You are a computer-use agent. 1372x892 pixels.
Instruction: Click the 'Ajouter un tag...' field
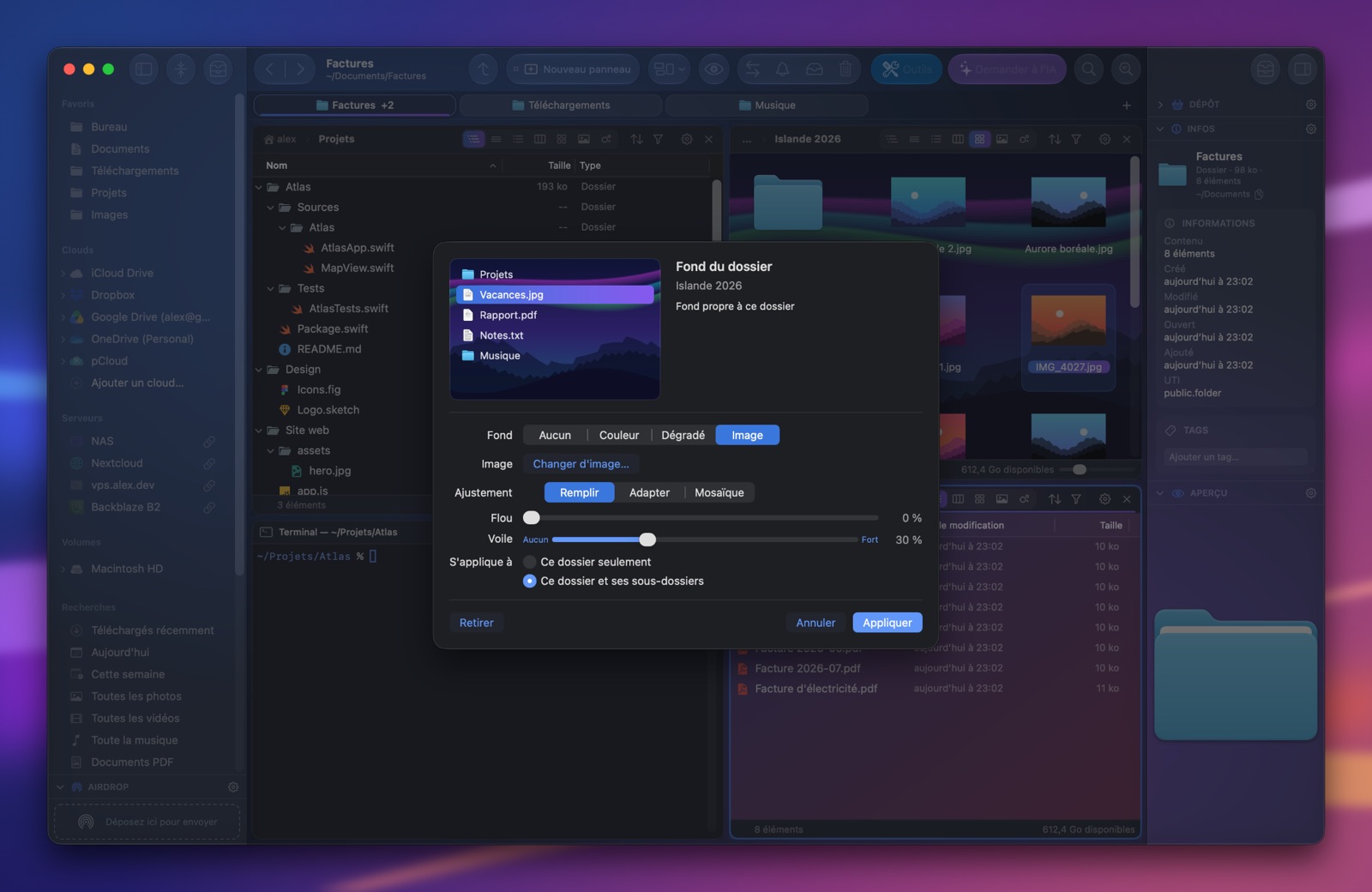1235,457
